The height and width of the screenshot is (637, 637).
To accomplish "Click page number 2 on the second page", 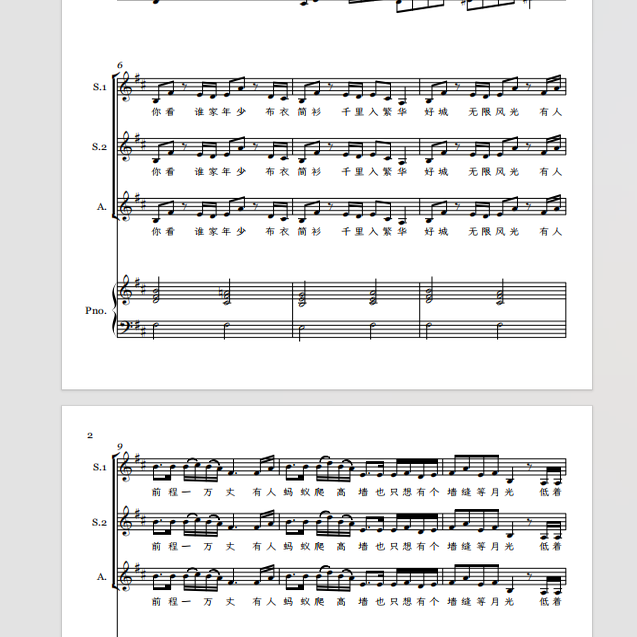I will (x=90, y=436).
